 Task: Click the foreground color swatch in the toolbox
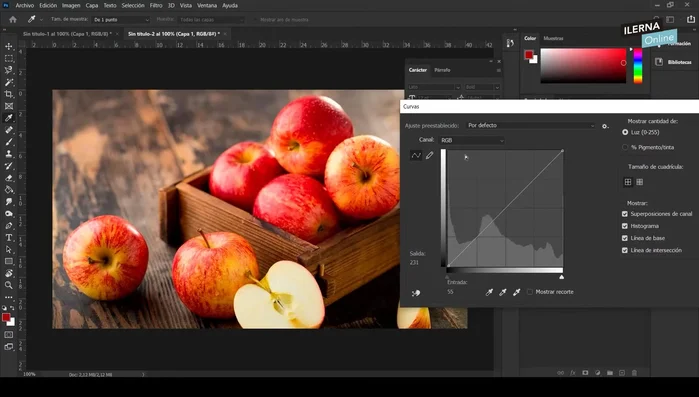coord(6,318)
